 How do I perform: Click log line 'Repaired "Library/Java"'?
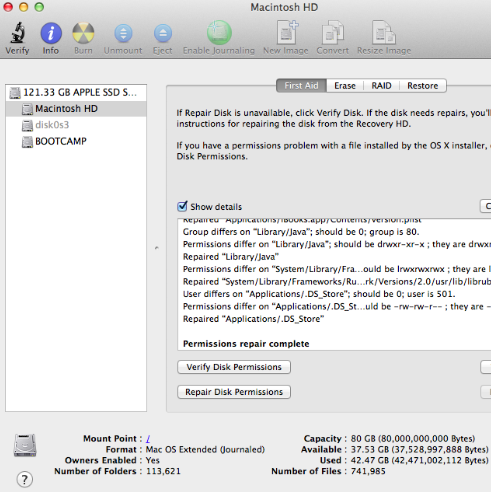[x=231, y=257]
